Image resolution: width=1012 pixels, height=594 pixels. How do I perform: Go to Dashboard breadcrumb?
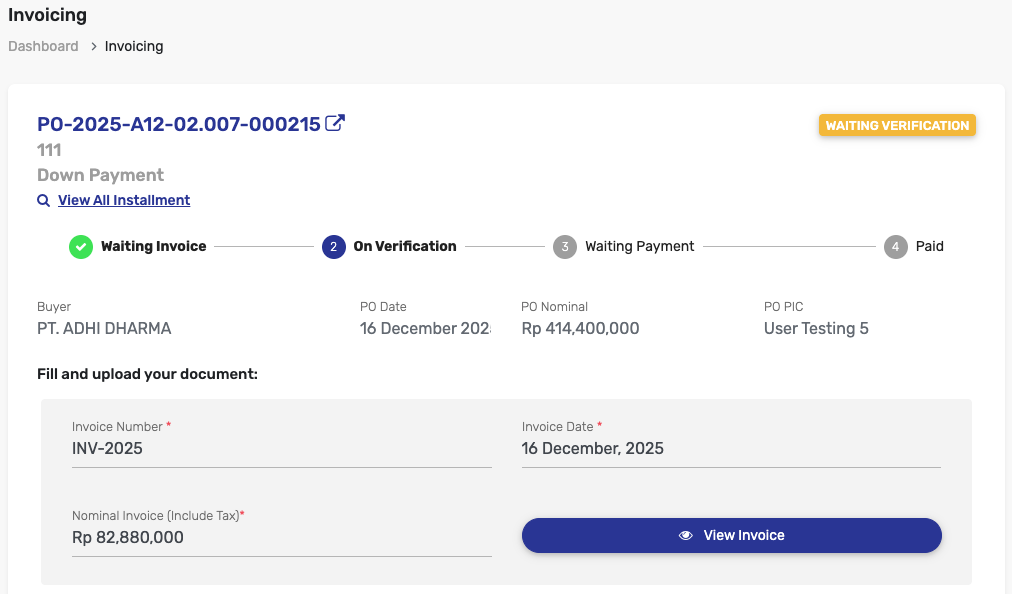tap(43, 46)
